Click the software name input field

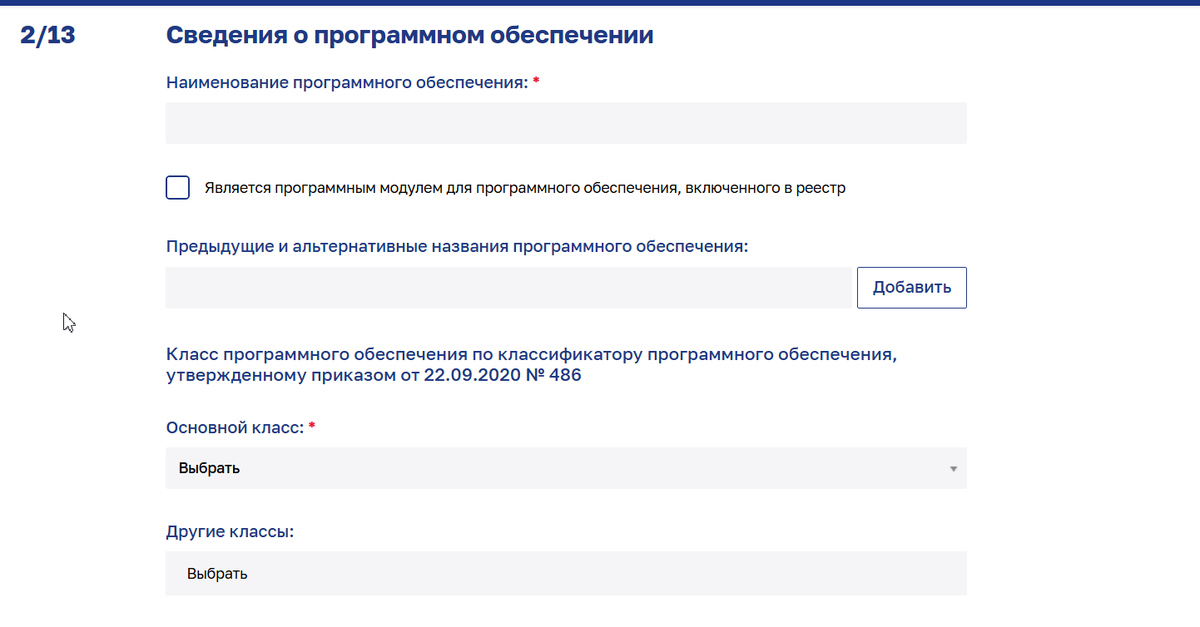tap(566, 123)
